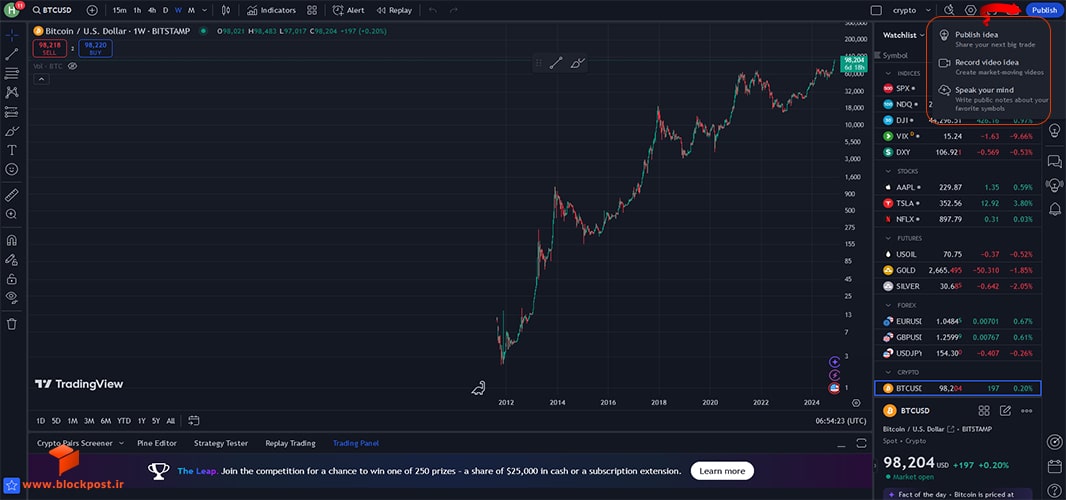Open the symbol details three-dots menu
The width and height of the screenshot is (1066, 500).
tap(1027, 411)
